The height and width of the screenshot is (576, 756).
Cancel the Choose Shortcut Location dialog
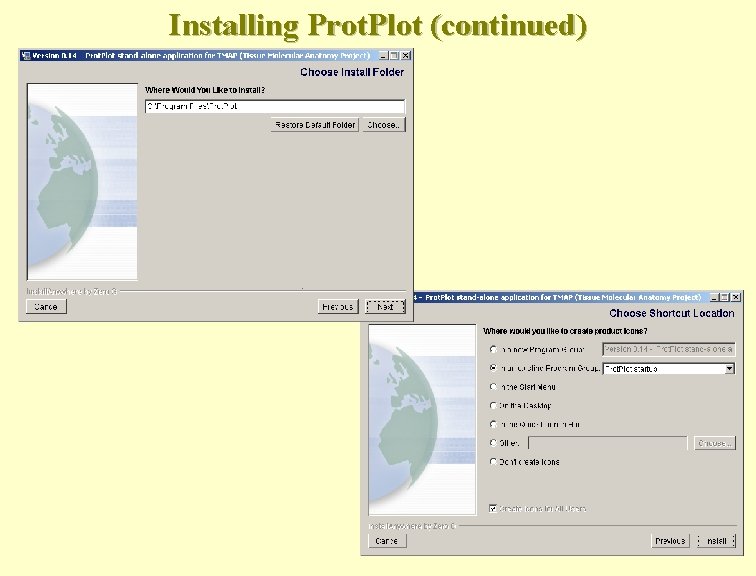386,541
